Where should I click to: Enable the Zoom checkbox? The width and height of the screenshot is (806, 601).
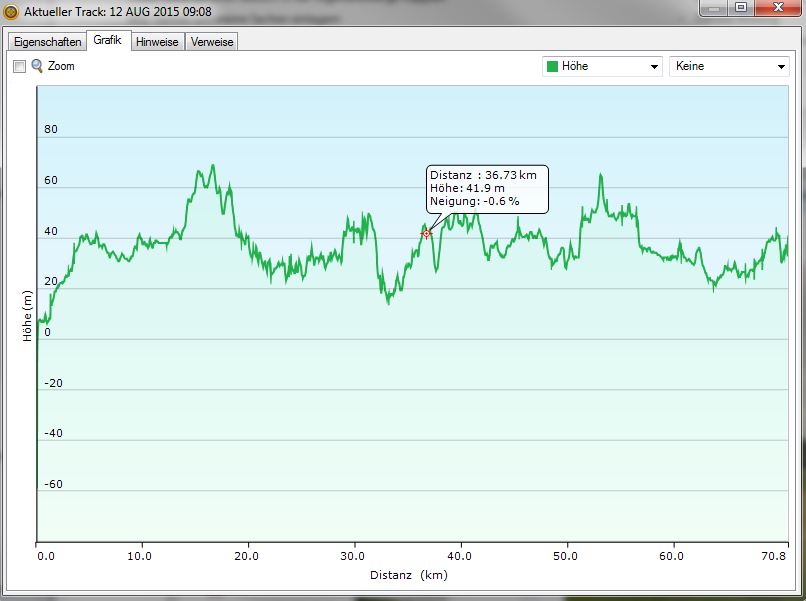[x=19, y=66]
